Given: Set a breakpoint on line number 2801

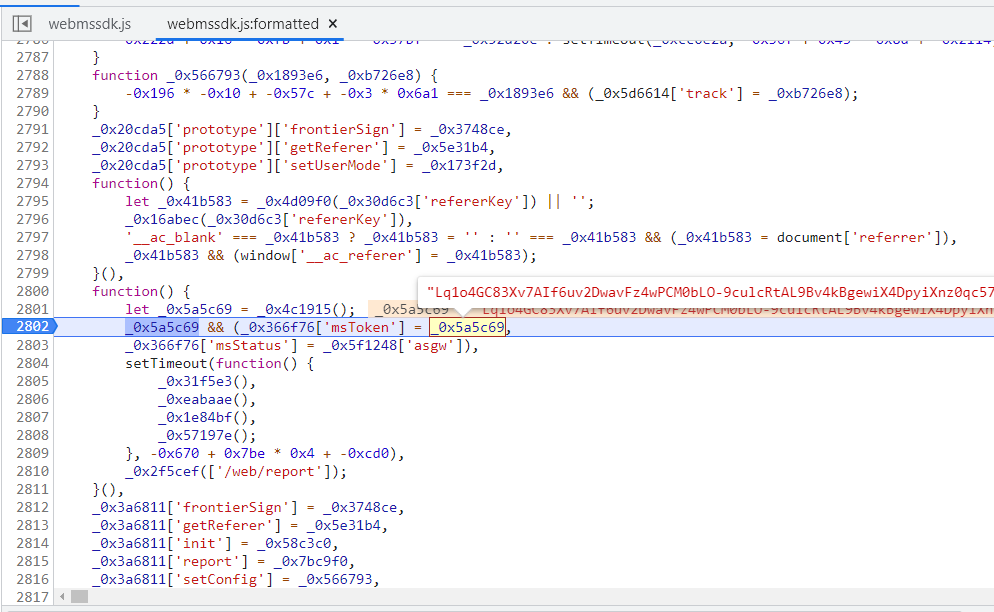Looking at the screenshot, I should 32,309.
